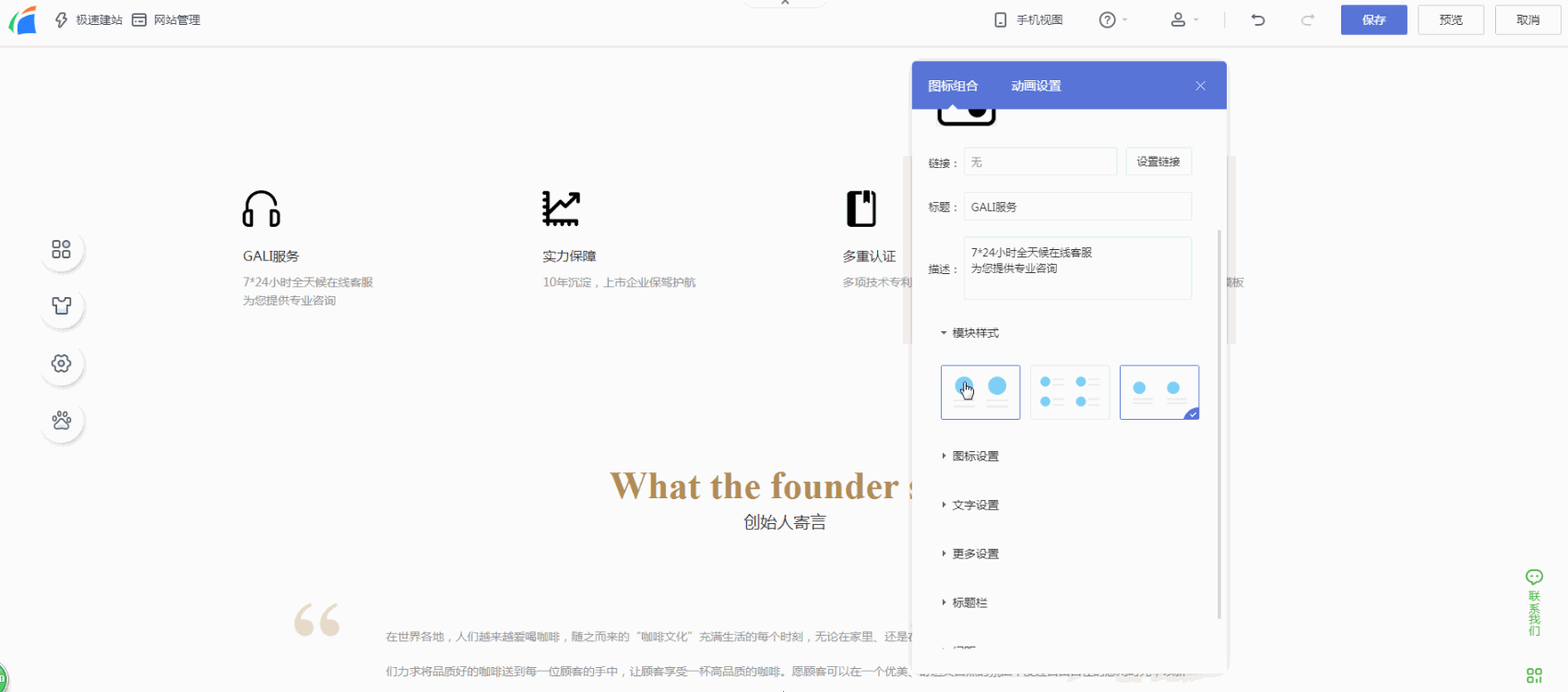The width and height of the screenshot is (1568, 692).
Task: Select the headphones GALI服务 icon
Action: 261,209
